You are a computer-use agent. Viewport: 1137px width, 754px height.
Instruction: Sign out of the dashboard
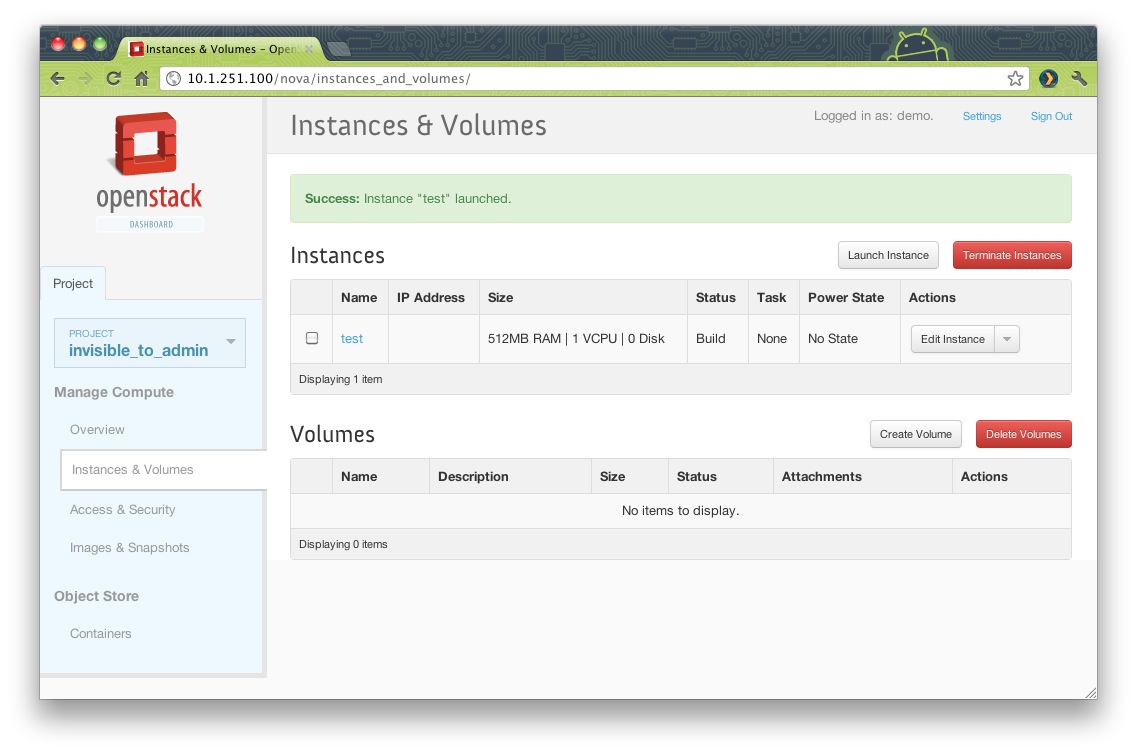pos(1050,116)
